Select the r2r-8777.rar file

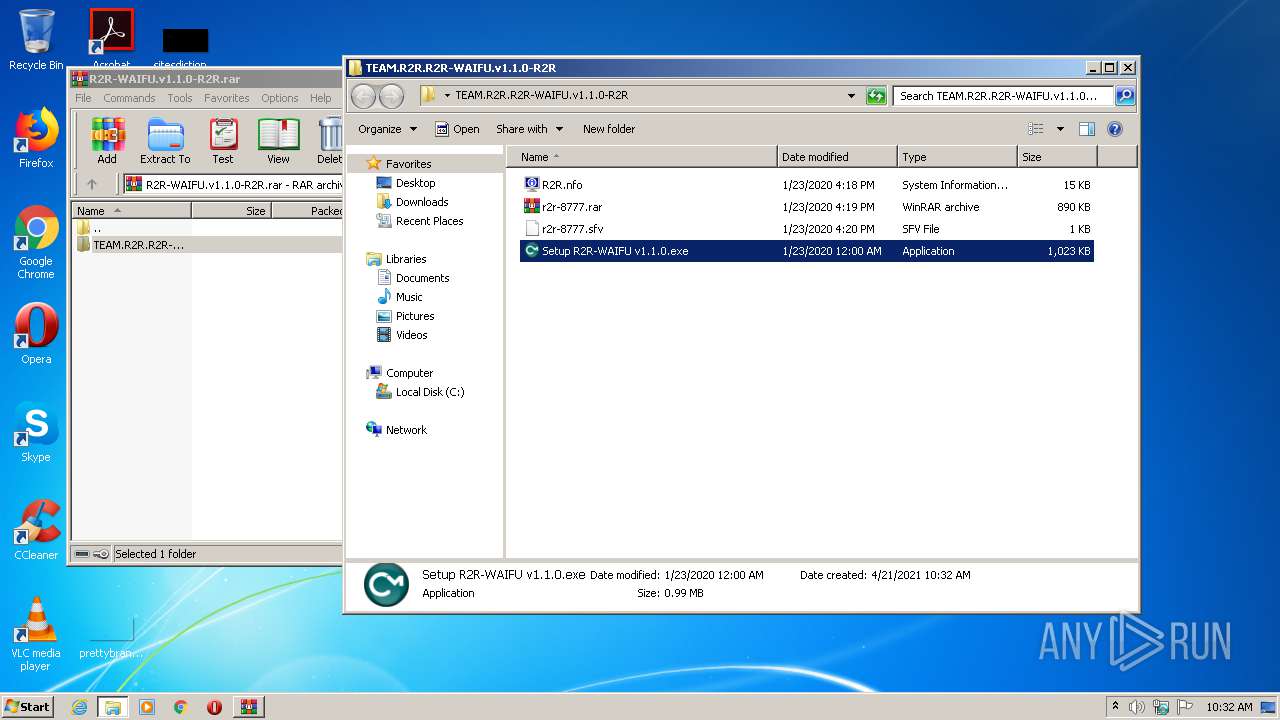coord(572,207)
